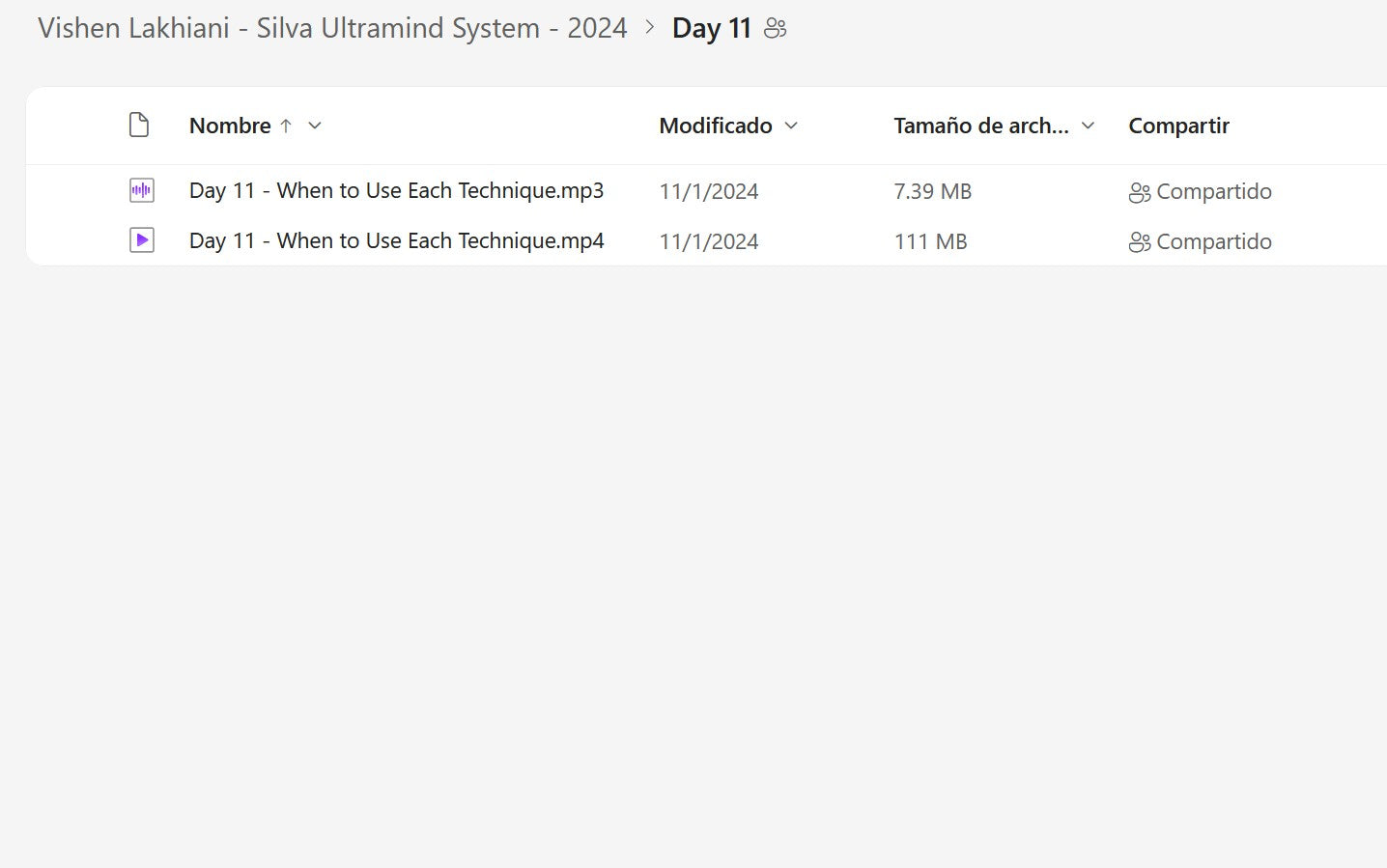This screenshot has width=1387, height=868.
Task: Click the ascending sort arrow beside Nombre
Action: point(286,126)
